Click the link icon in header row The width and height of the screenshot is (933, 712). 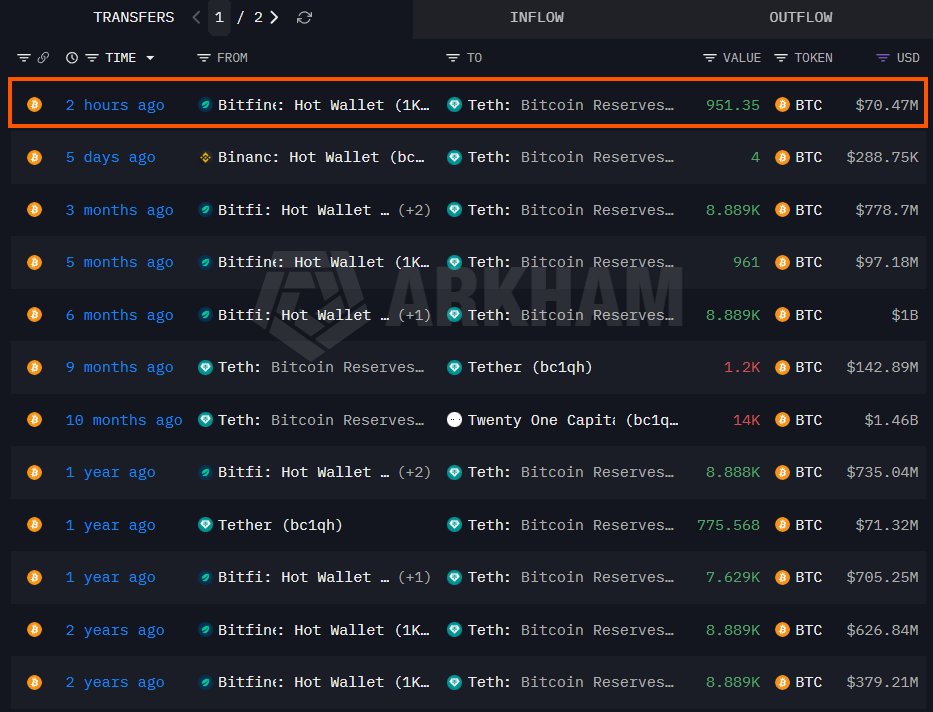(43, 58)
